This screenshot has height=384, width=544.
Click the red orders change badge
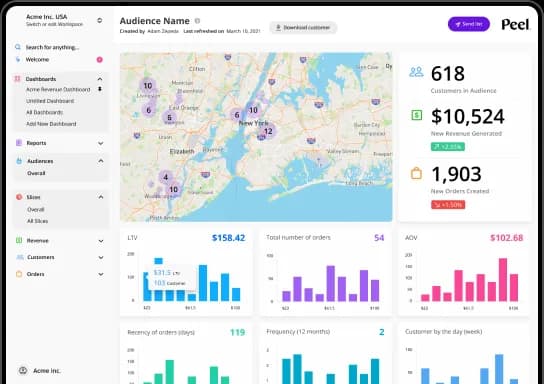[x=448, y=205]
